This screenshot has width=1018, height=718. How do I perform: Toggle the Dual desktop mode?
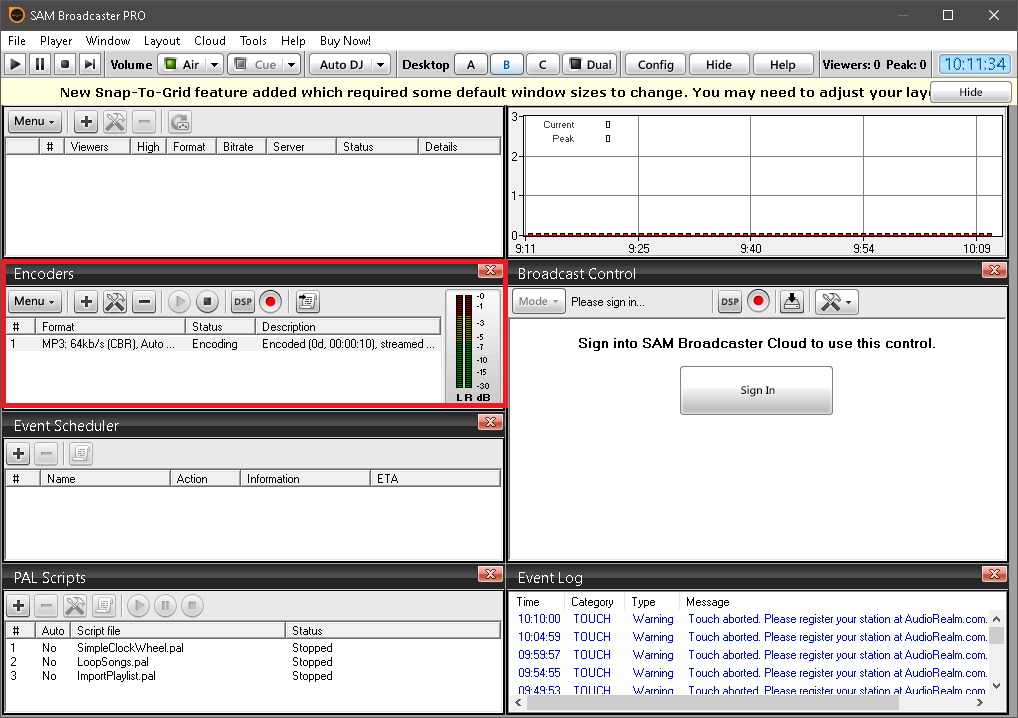[x=591, y=64]
